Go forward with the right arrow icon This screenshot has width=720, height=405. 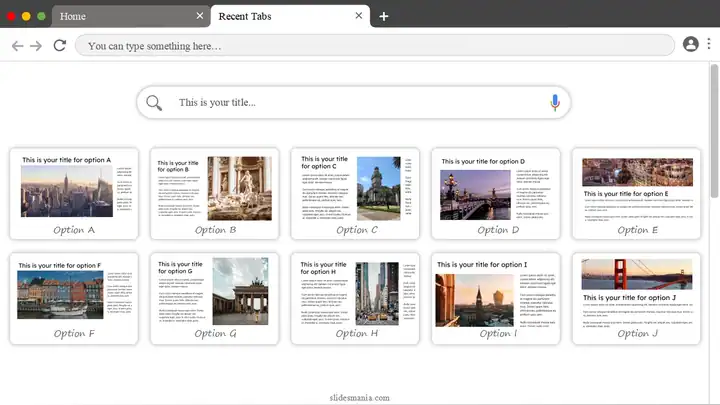coord(36,46)
